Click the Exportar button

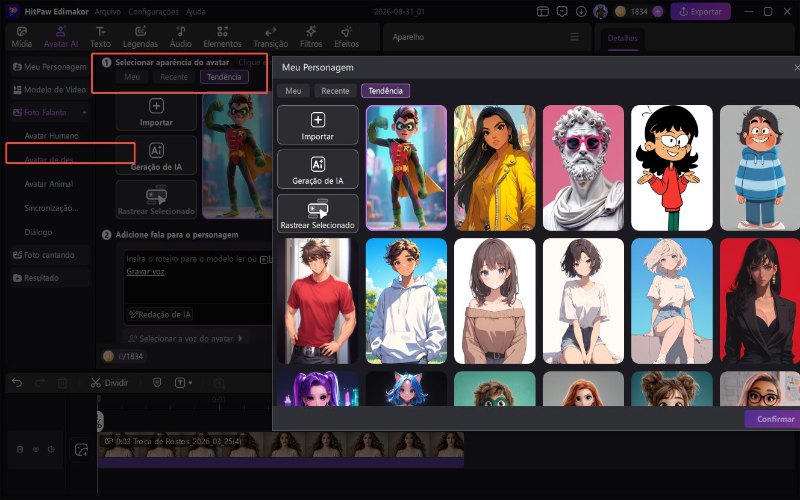point(700,11)
